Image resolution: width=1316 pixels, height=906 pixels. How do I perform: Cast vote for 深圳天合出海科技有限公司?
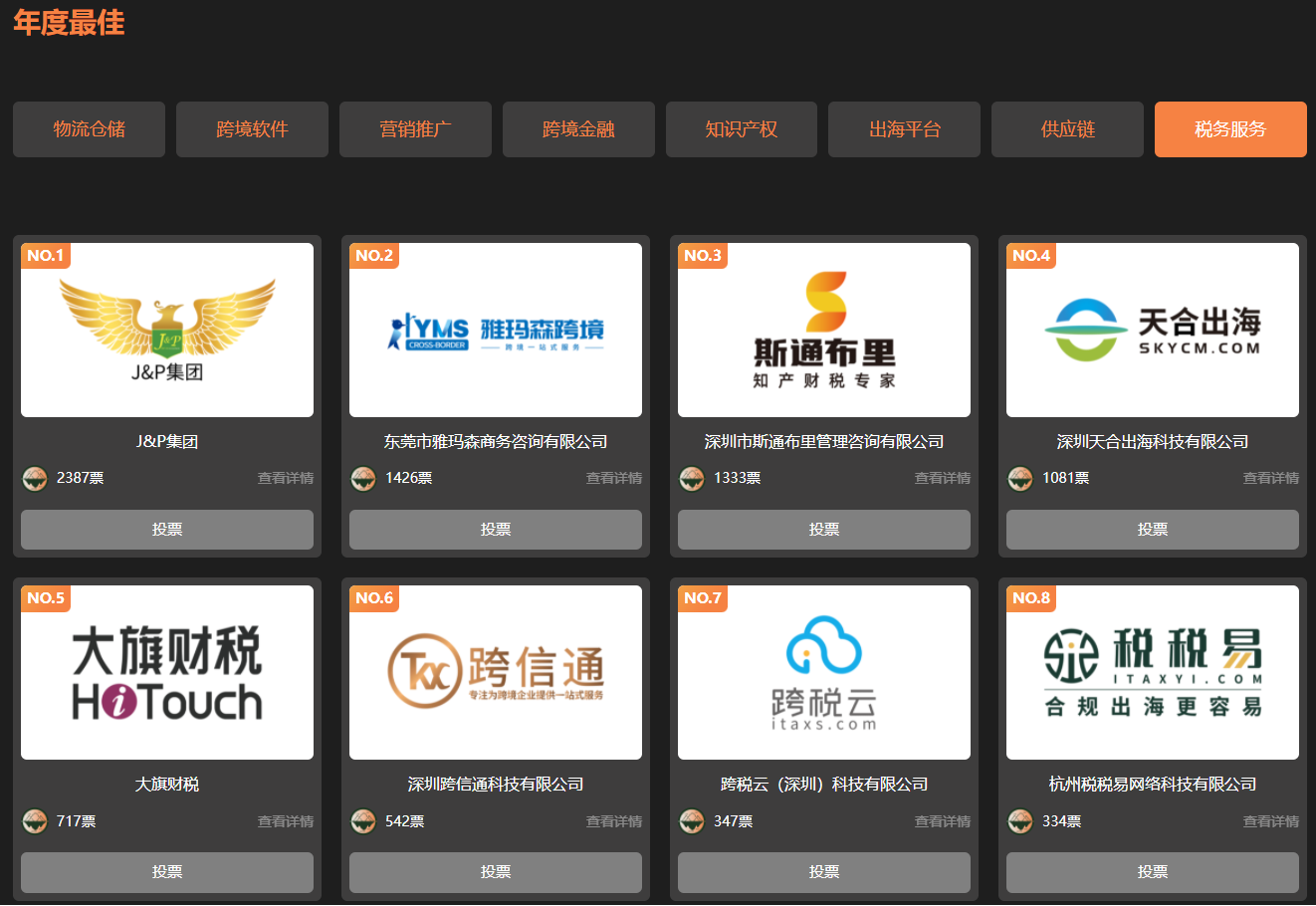pos(1153,530)
